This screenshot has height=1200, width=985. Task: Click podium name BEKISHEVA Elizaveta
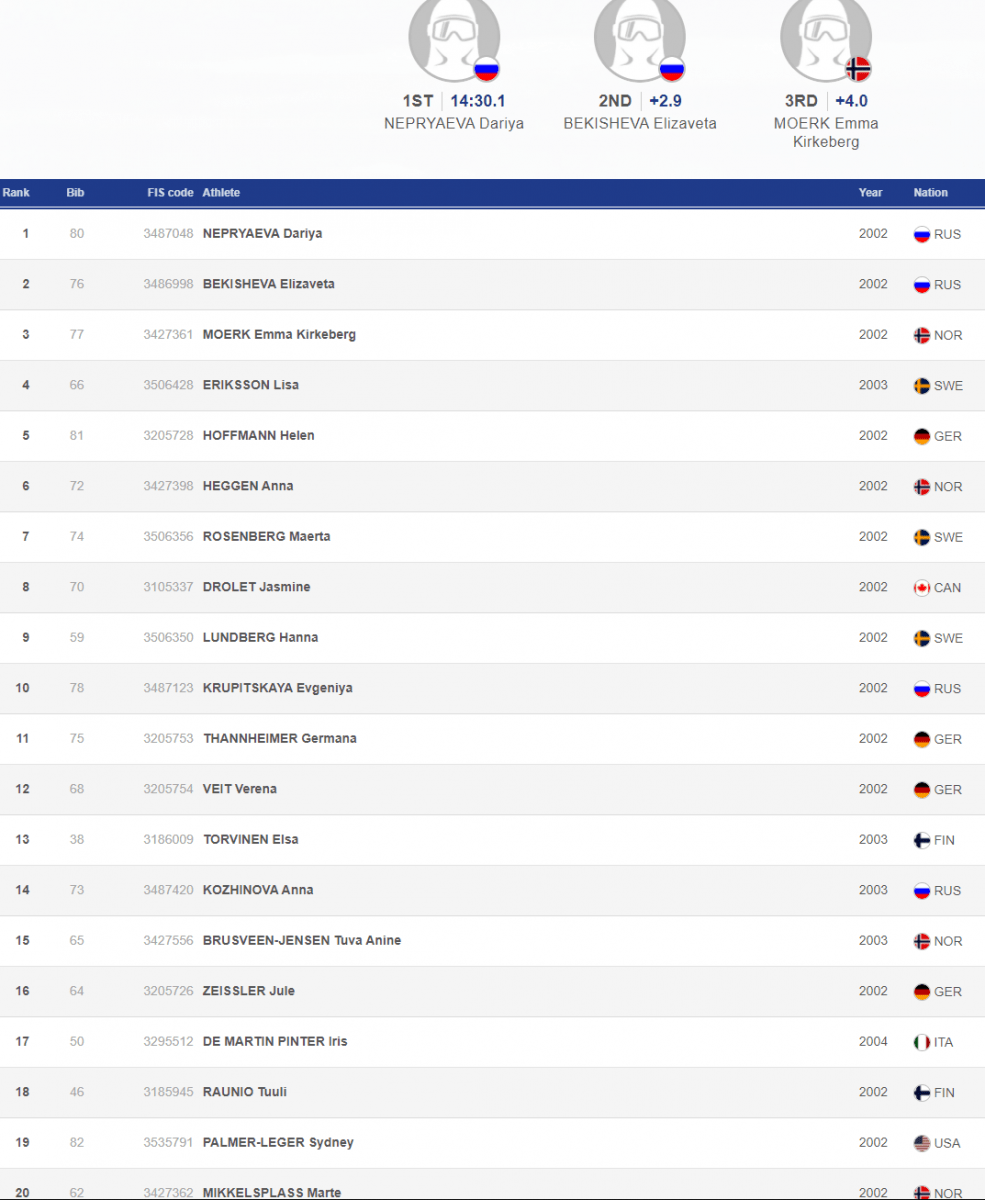coord(640,124)
